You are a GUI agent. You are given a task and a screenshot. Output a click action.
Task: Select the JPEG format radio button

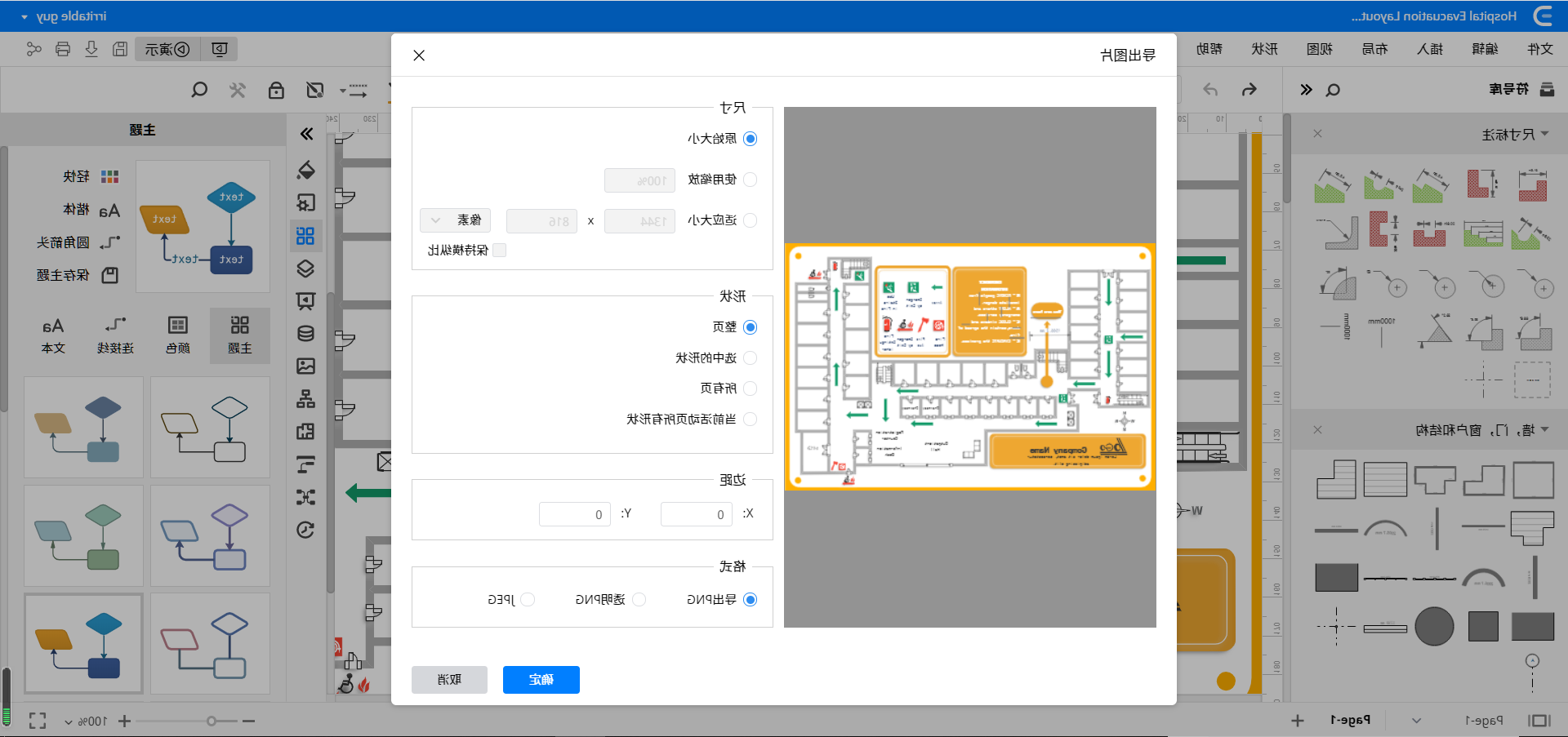click(x=528, y=600)
